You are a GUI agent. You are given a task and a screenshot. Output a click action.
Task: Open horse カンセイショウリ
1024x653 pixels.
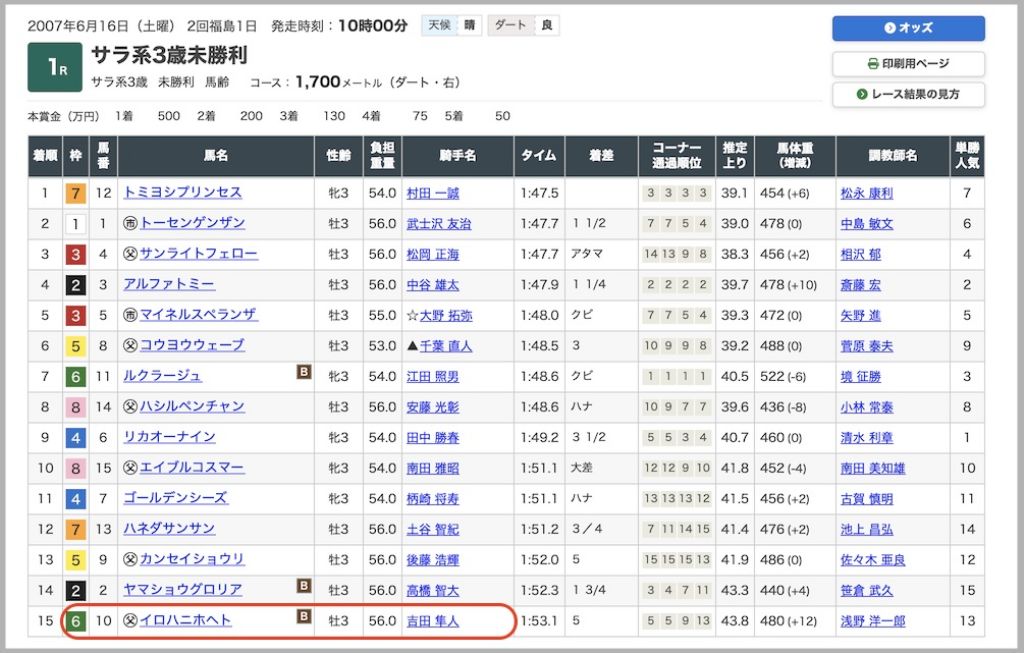pyautogui.click(x=192, y=560)
